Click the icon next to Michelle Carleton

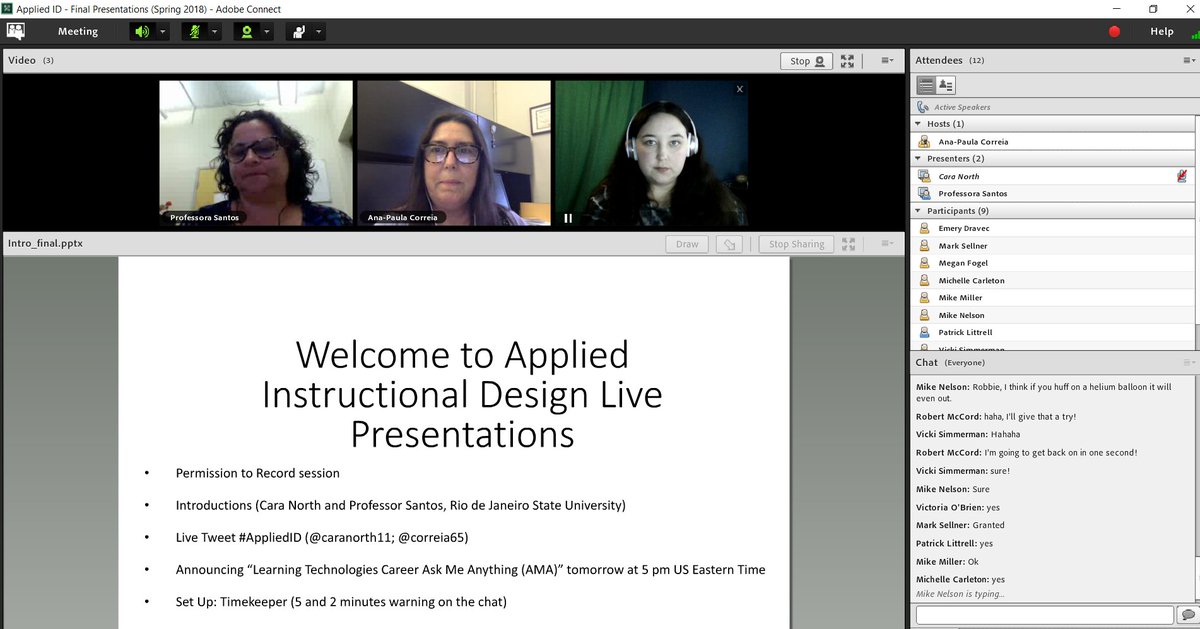tap(925, 281)
